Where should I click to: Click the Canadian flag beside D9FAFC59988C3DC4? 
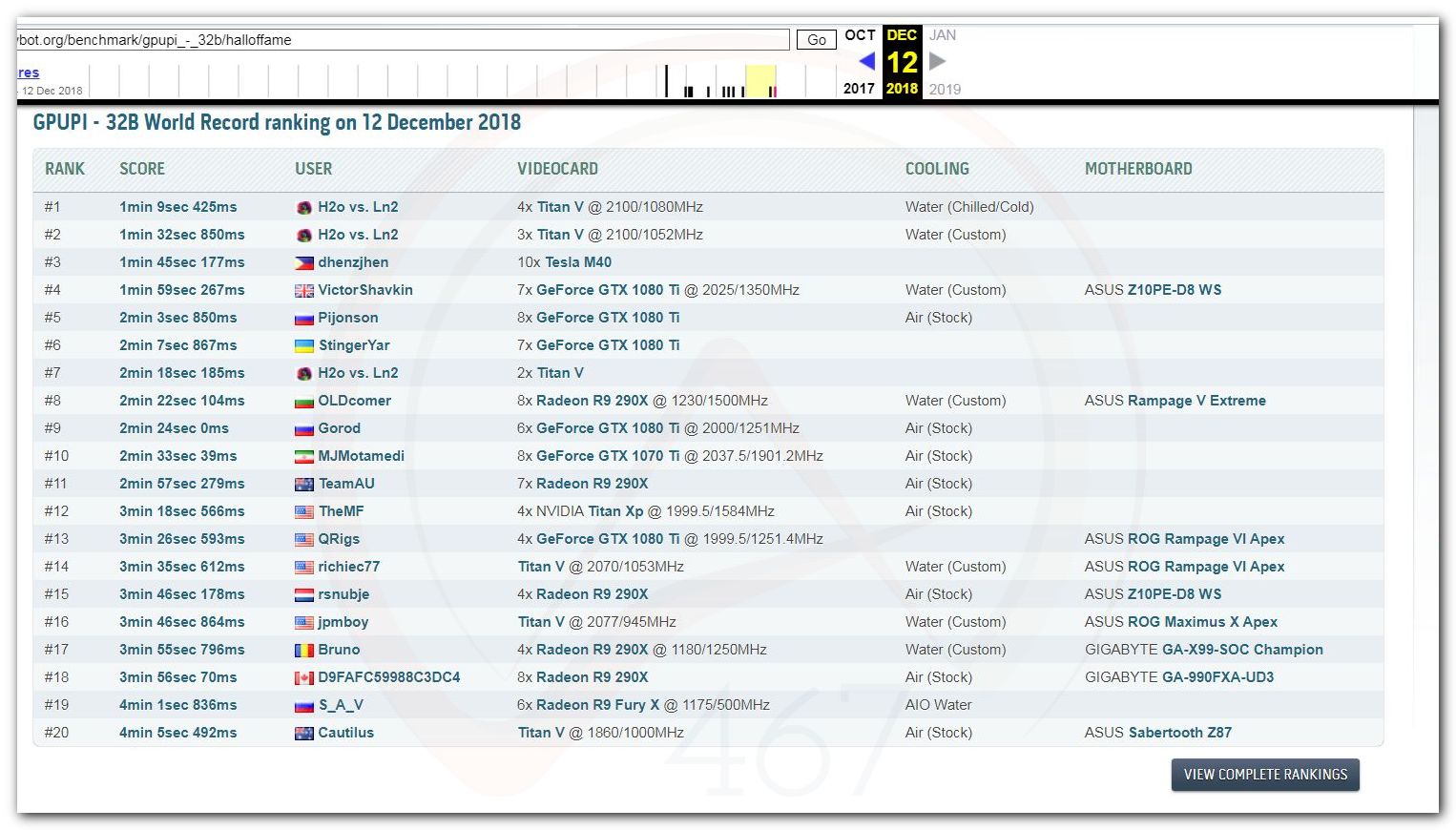tap(304, 677)
